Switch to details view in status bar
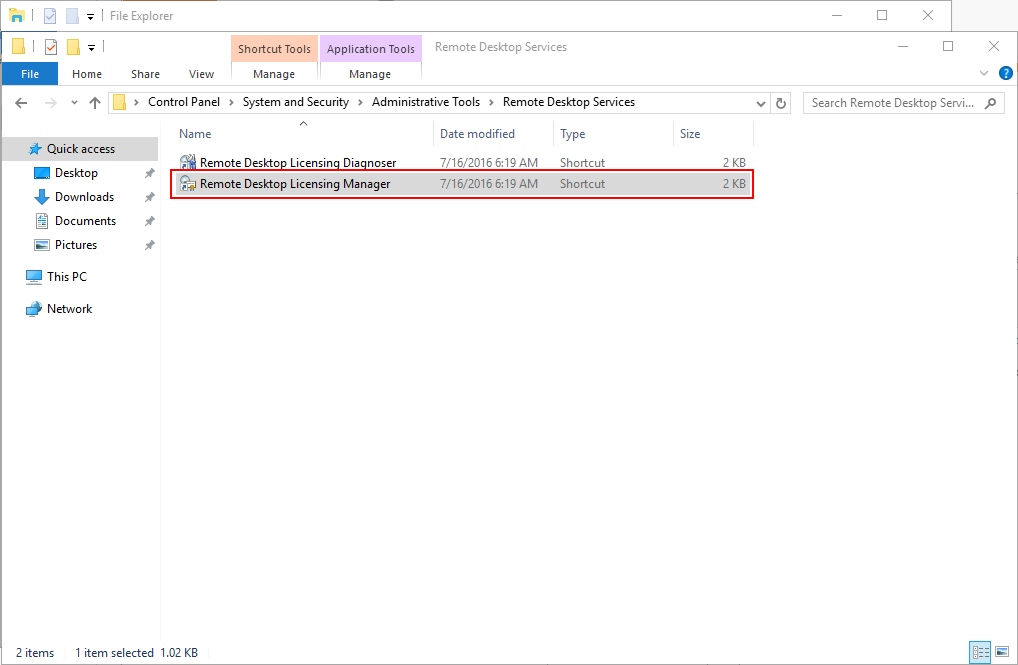The image size is (1018, 665). [x=980, y=651]
